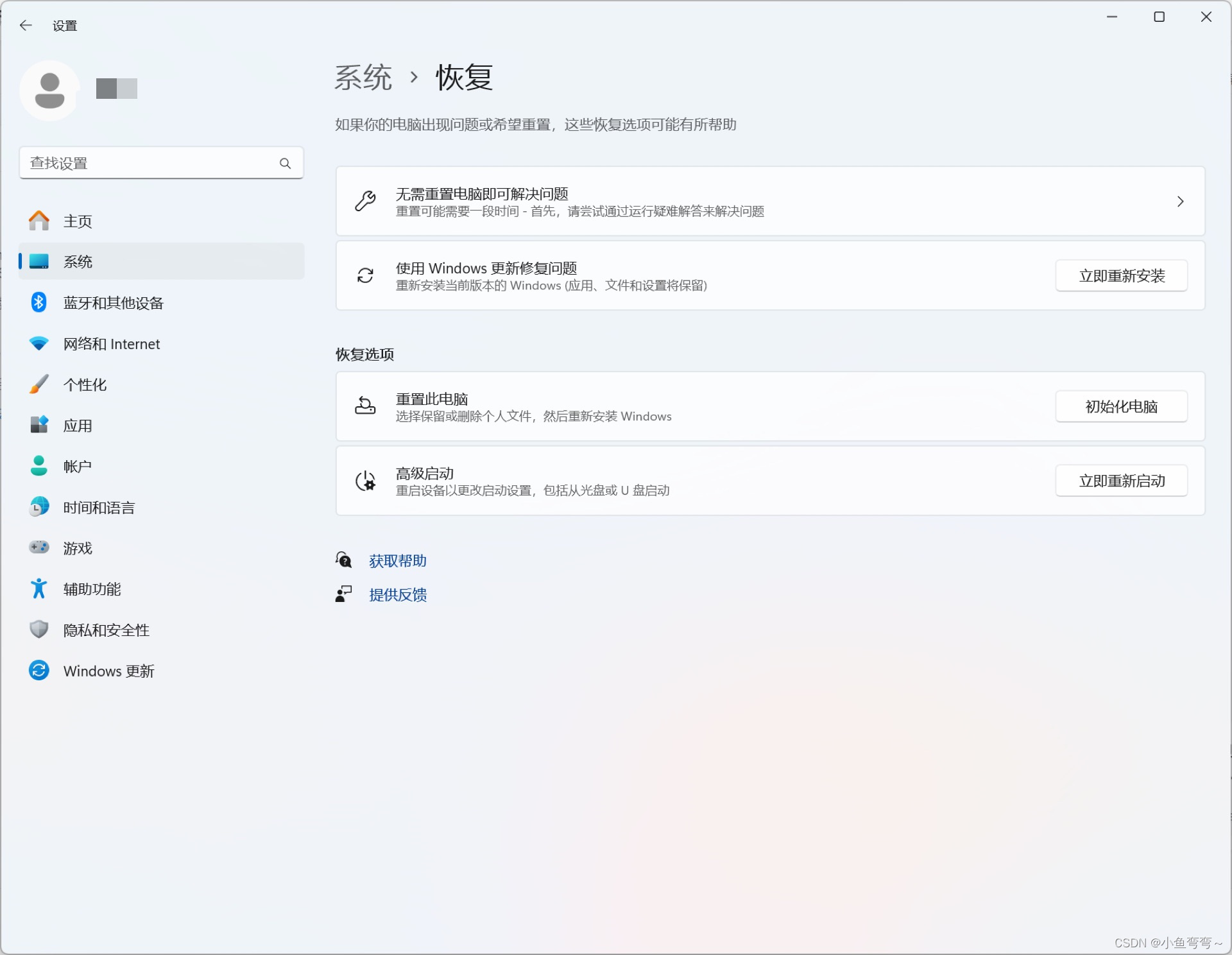Select 蓝牙和其他设备 in sidebar
This screenshot has width=1232, height=955.
(x=162, y=302)
